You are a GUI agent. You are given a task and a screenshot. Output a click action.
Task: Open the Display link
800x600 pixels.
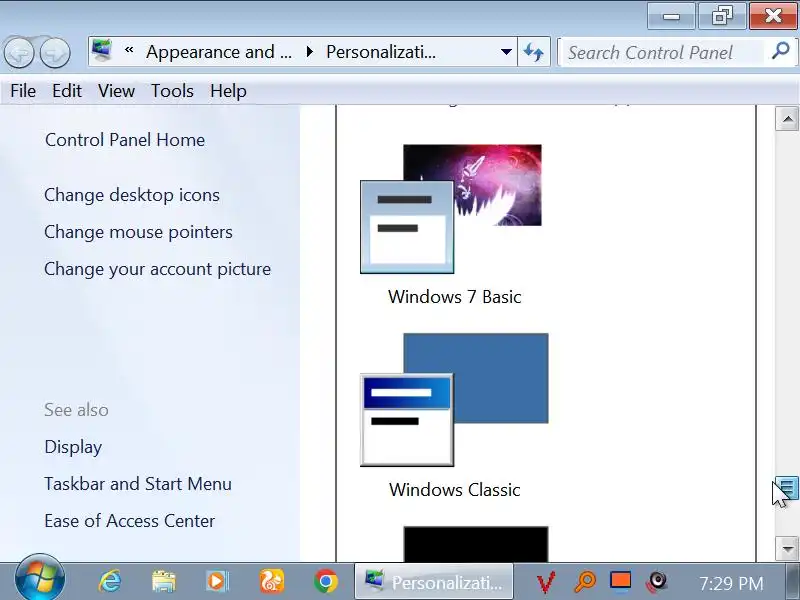pos(73,447)
